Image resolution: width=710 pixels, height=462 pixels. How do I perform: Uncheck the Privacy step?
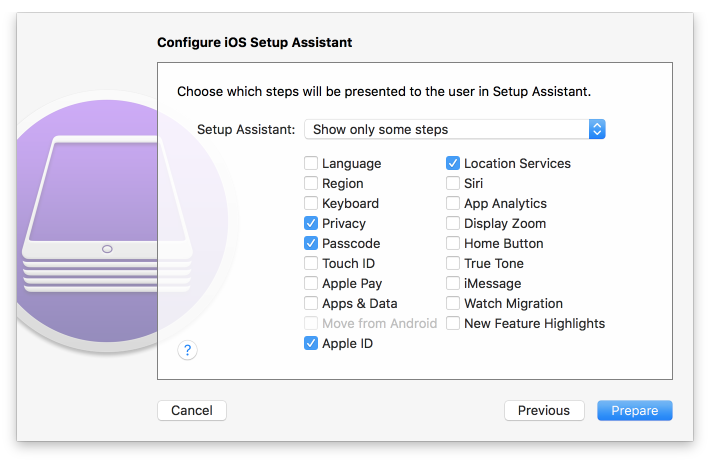click(311, 223)
